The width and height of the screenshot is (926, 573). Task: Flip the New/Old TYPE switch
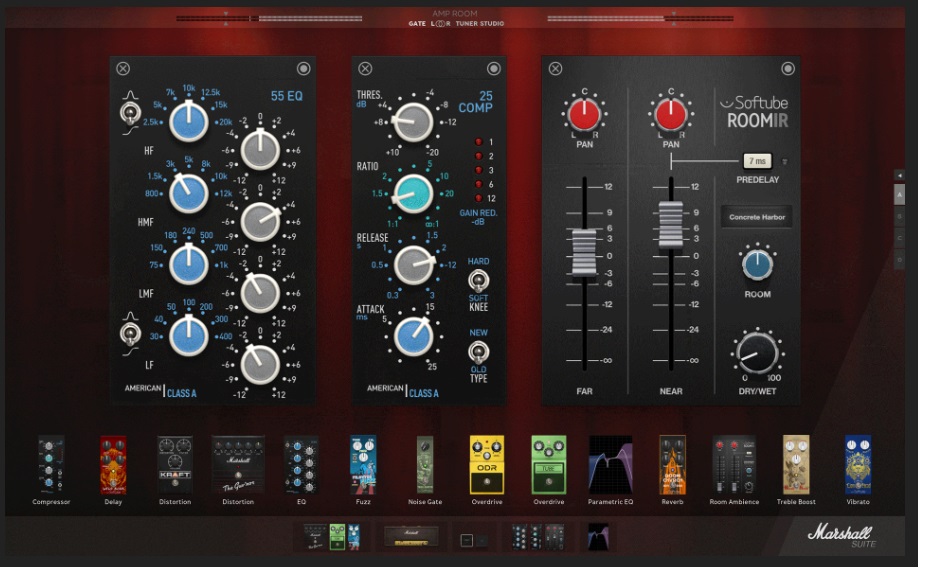(478, 352)
